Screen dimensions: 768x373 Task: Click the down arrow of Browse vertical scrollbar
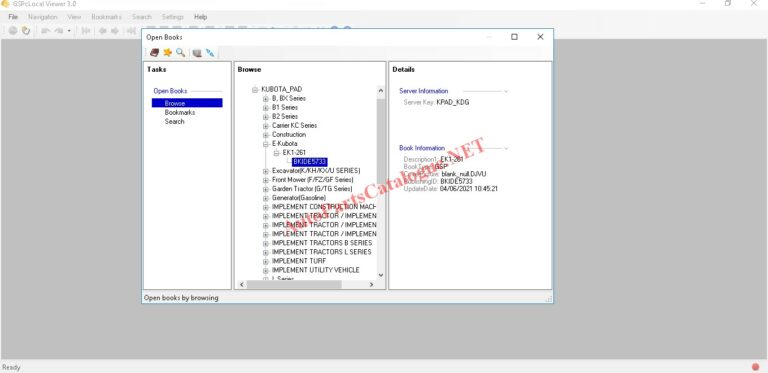coord(381,275)
